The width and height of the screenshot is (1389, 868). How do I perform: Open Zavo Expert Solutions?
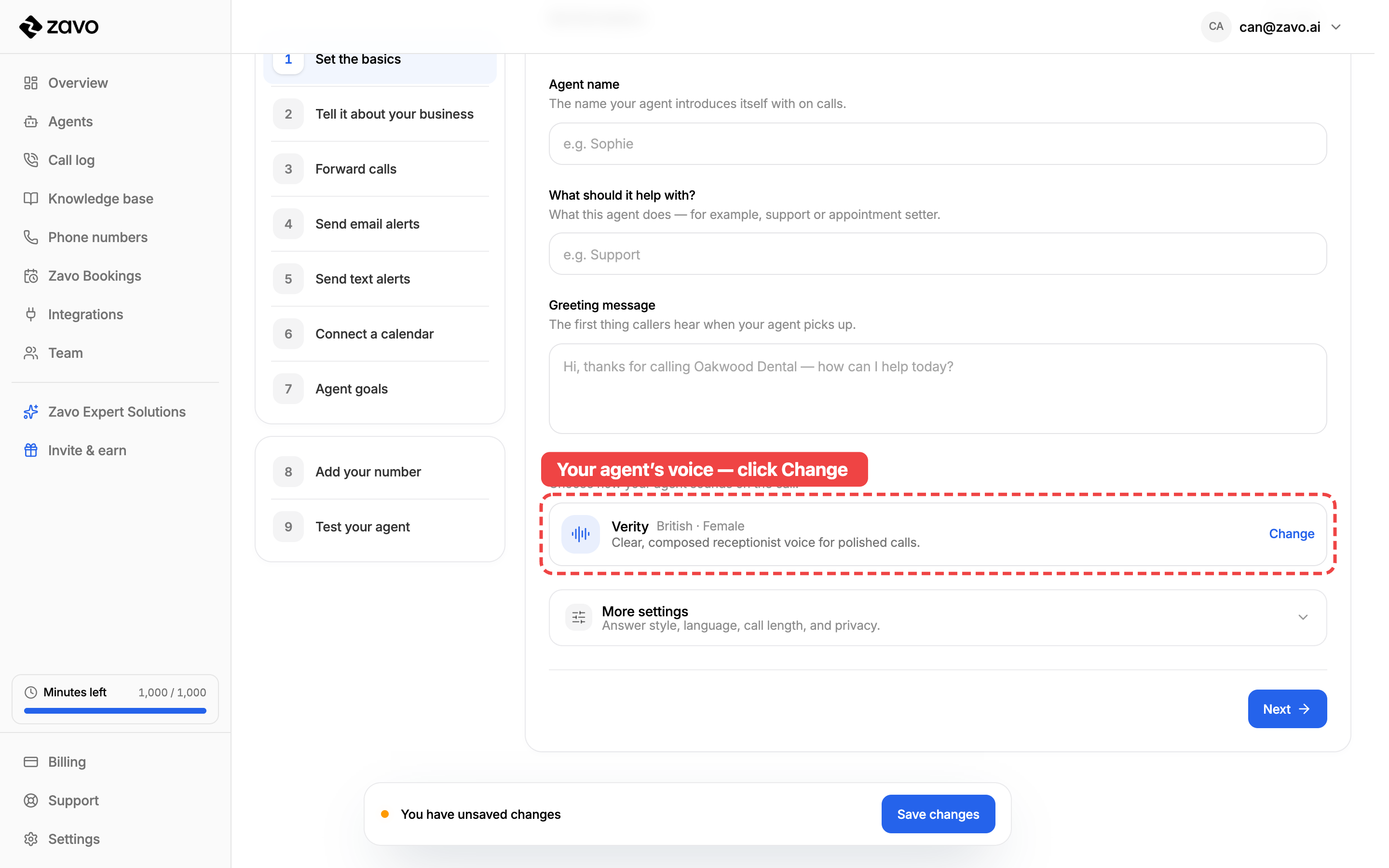click(x=115, y=412)
